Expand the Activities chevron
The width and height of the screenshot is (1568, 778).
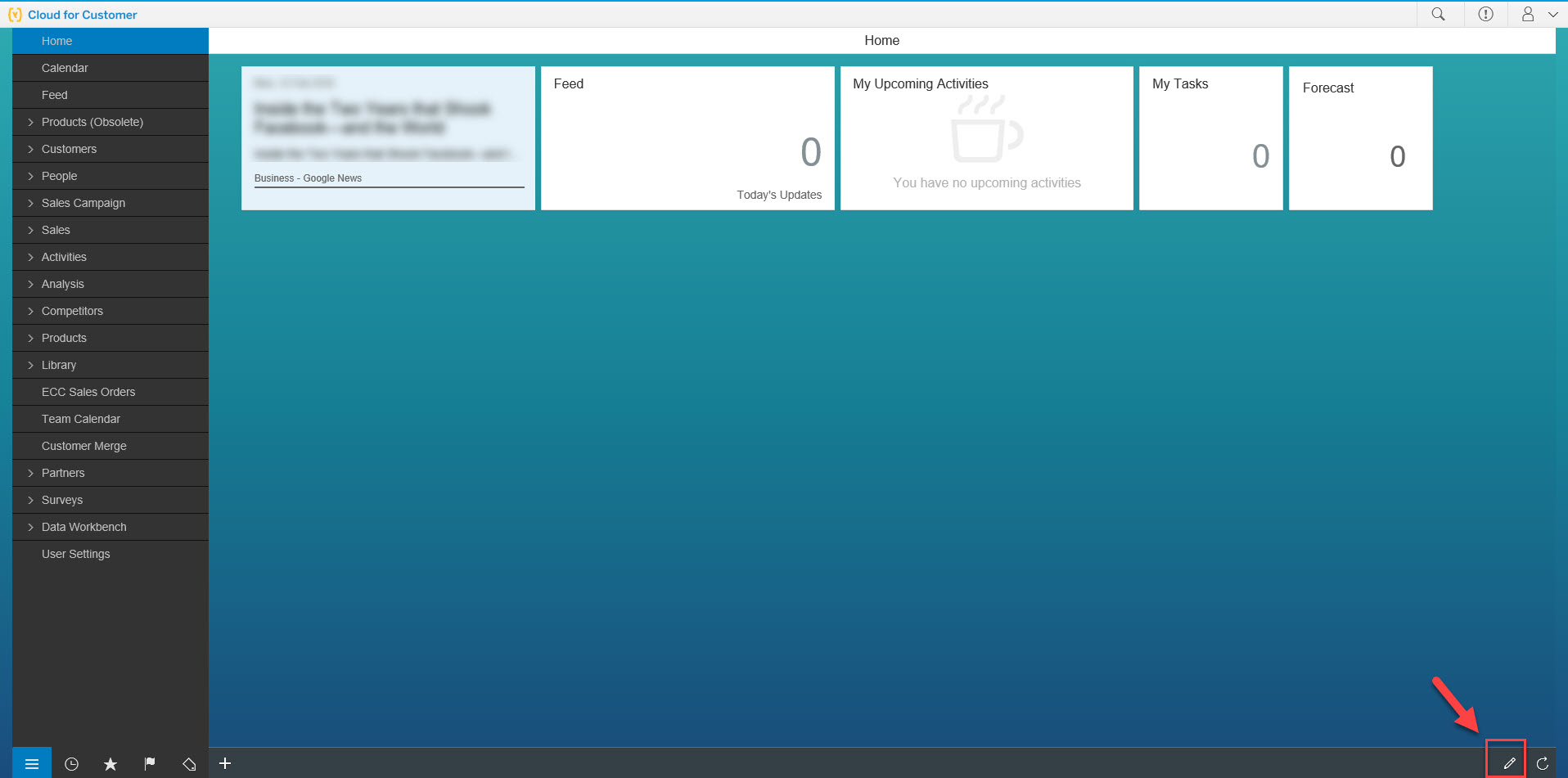click(x=31, y=257)
